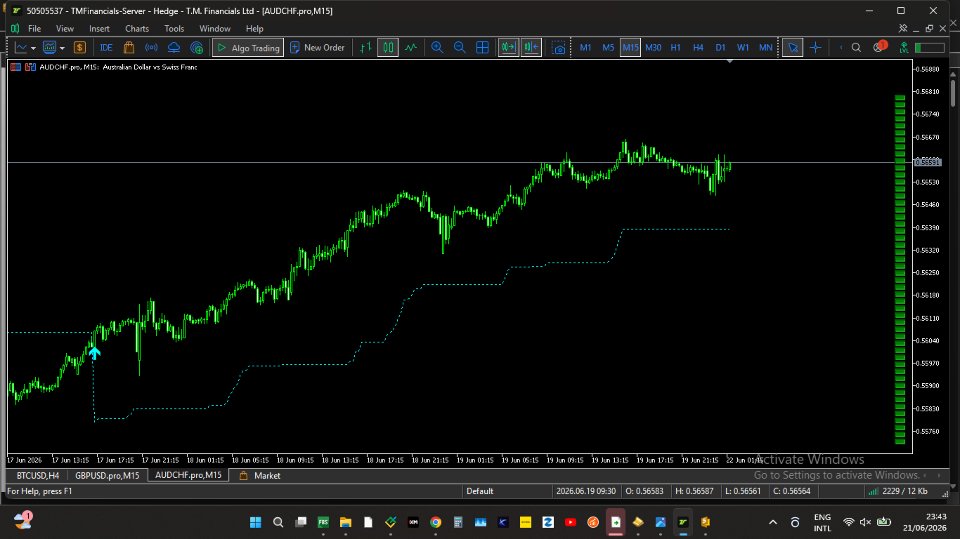Open the VPS cloud hosting icon
This screenshot has height=539, width=960.
(x=174, y=47)
